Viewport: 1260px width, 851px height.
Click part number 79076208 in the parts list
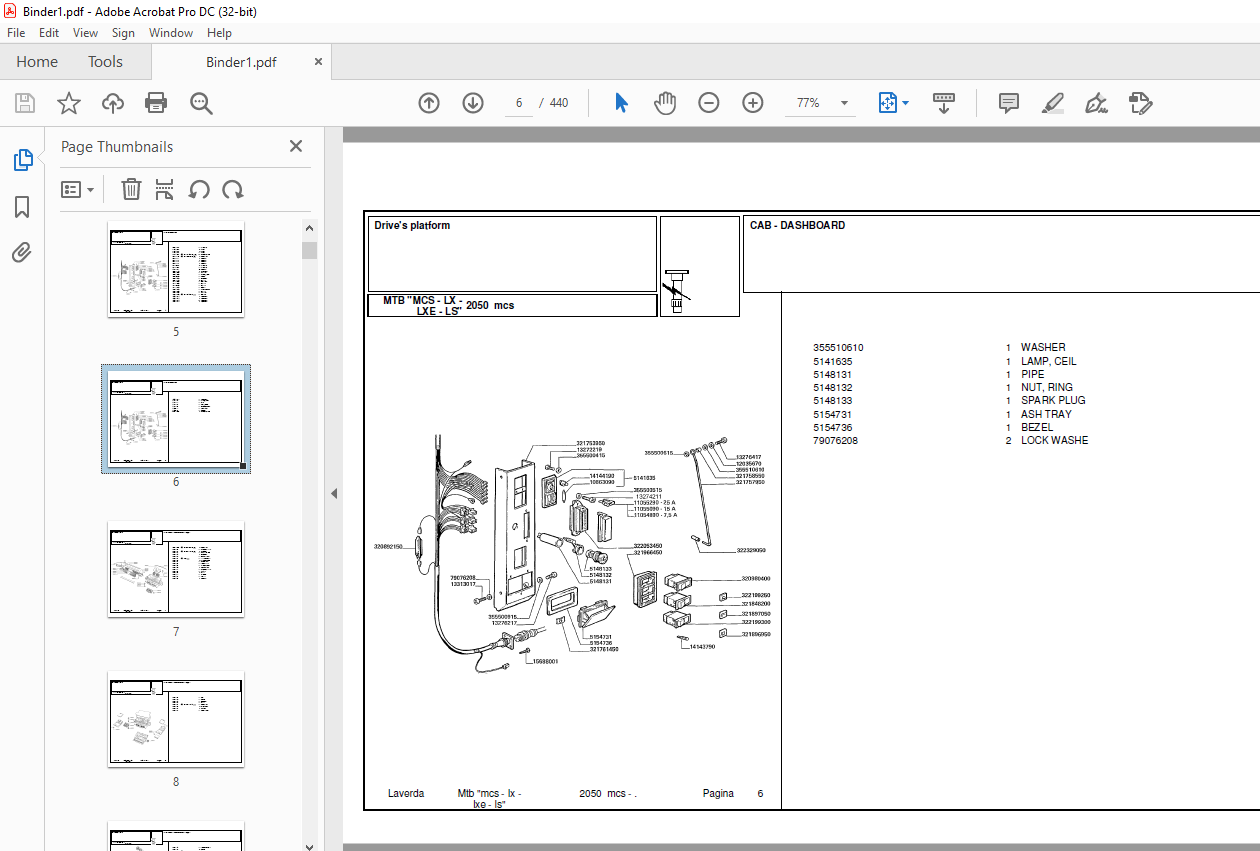click(x=835, y=440)
